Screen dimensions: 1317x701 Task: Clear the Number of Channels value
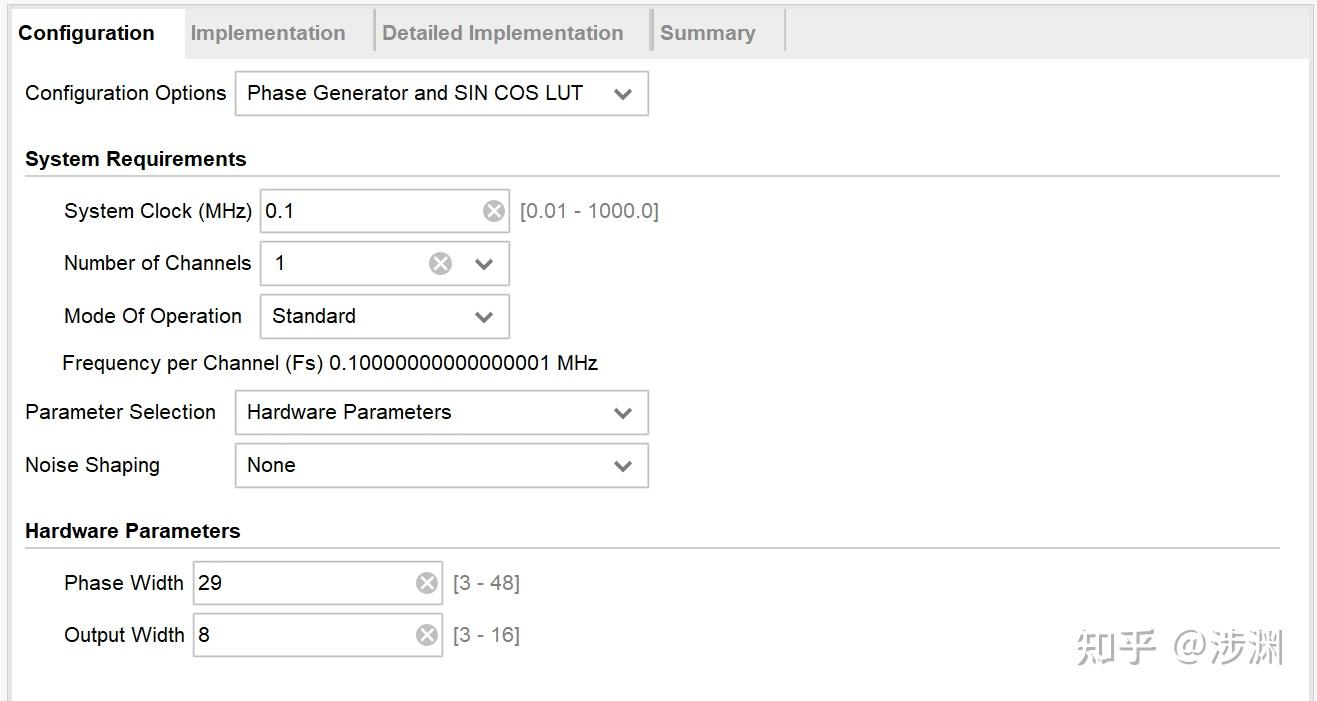point(440,263)
